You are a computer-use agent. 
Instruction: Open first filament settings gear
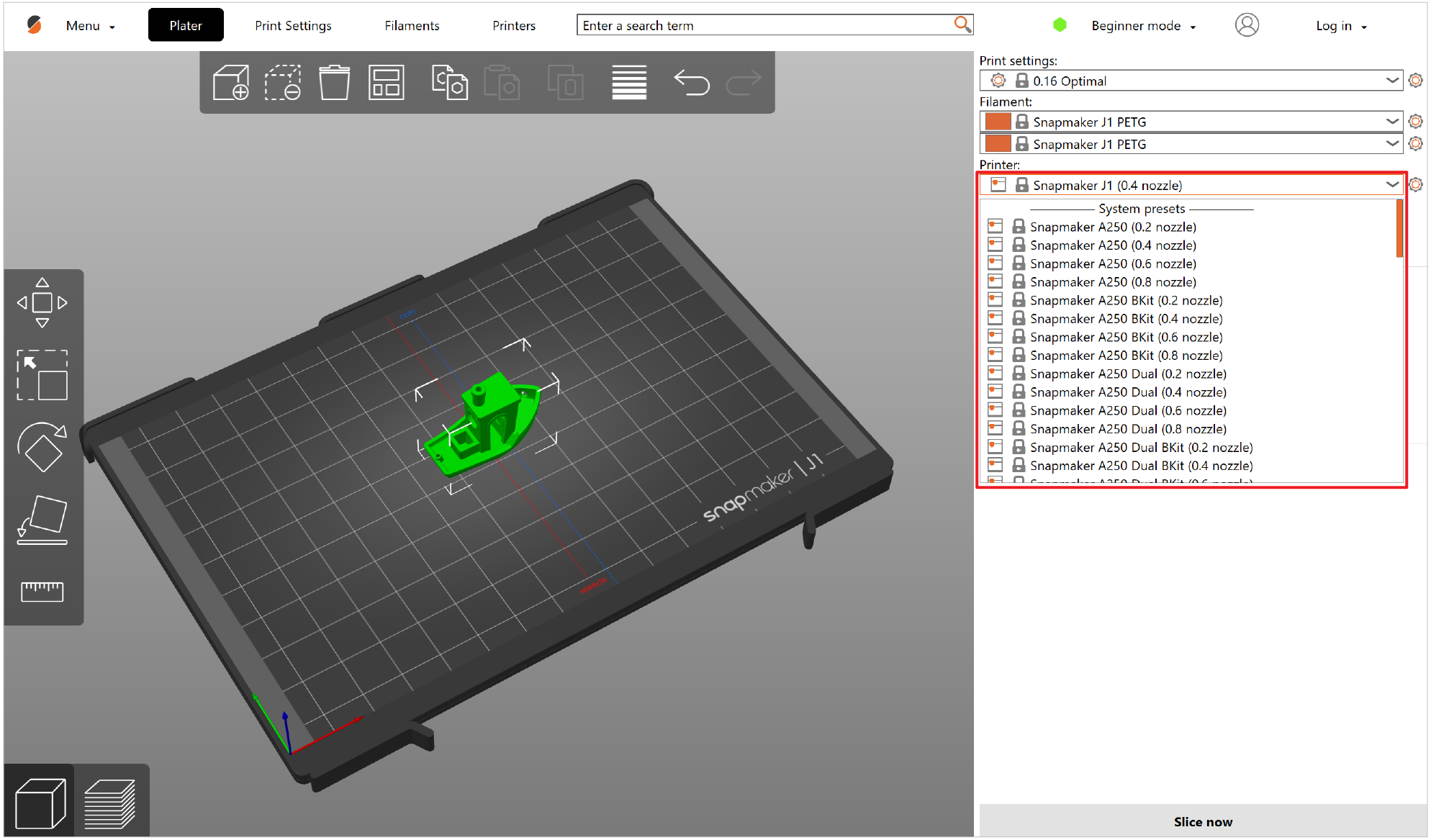coord(1415,122)
